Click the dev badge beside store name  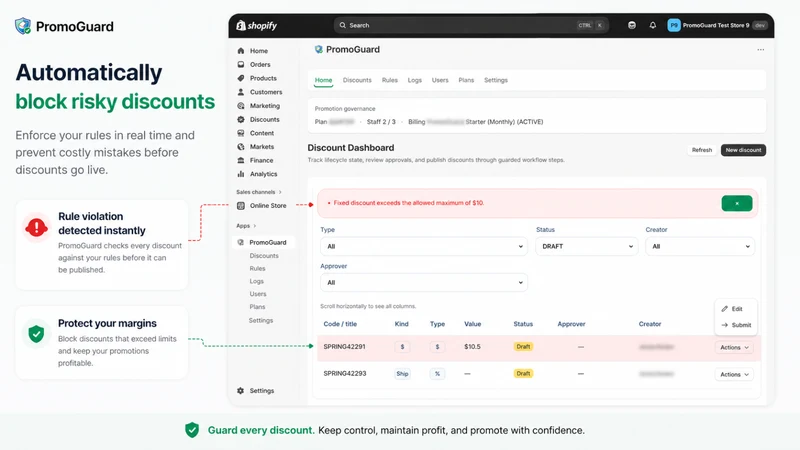[760, 26]
